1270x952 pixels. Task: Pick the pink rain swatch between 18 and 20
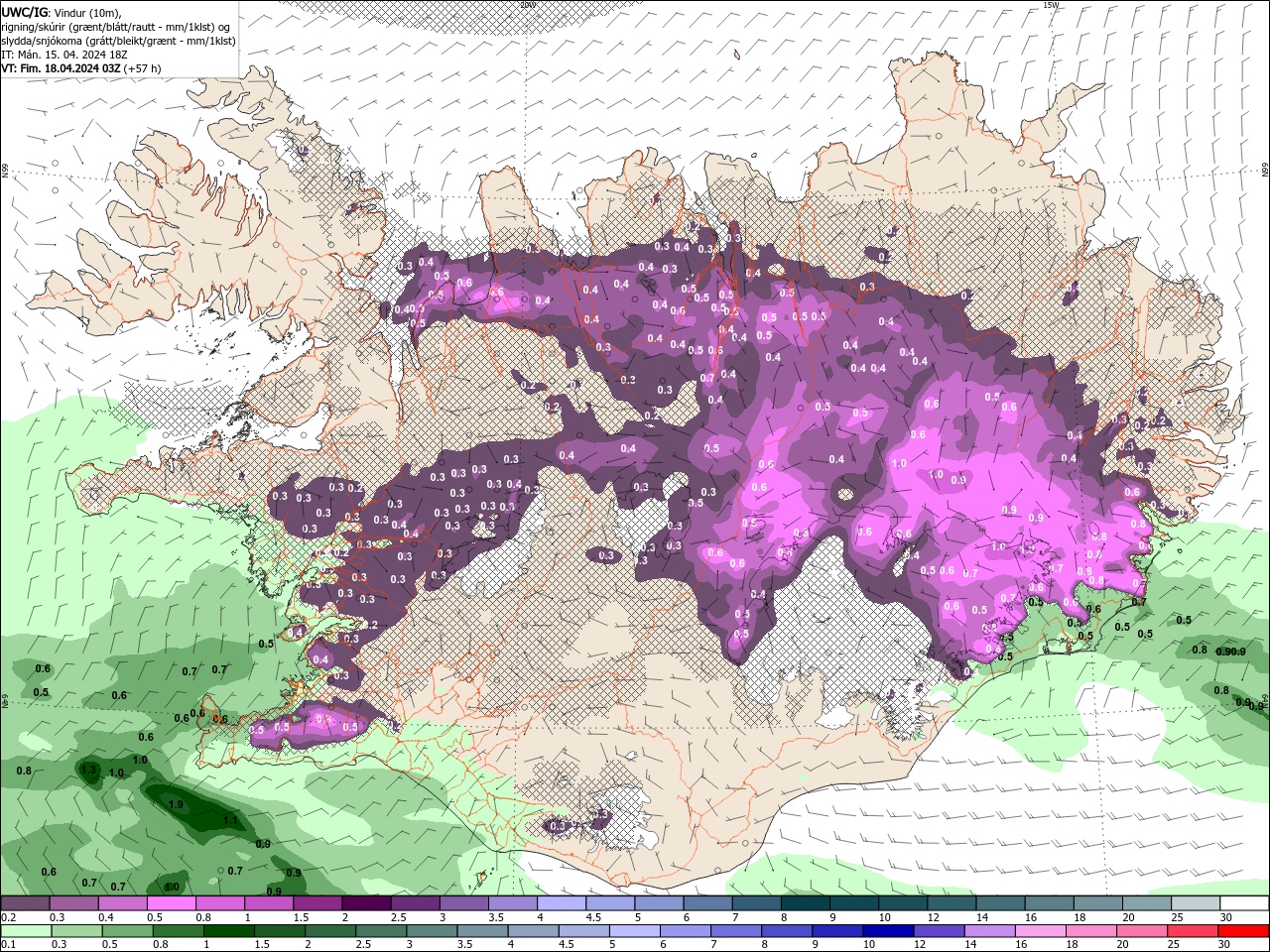pos(1090,931)
